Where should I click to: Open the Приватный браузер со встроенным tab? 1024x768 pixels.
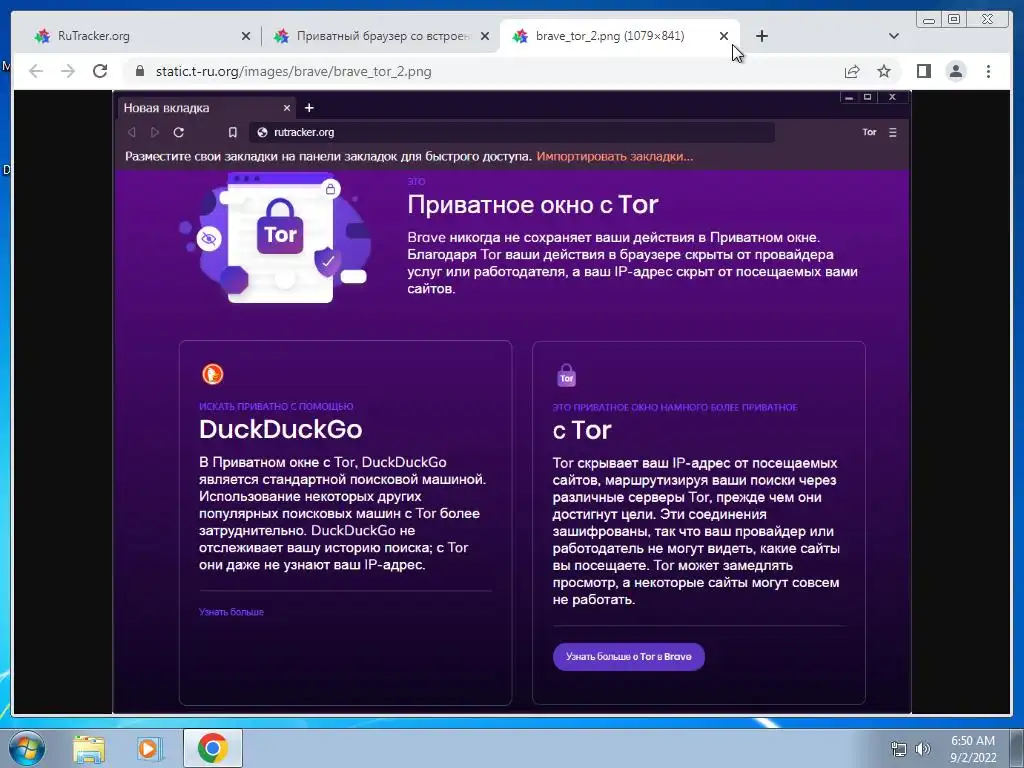380,36
